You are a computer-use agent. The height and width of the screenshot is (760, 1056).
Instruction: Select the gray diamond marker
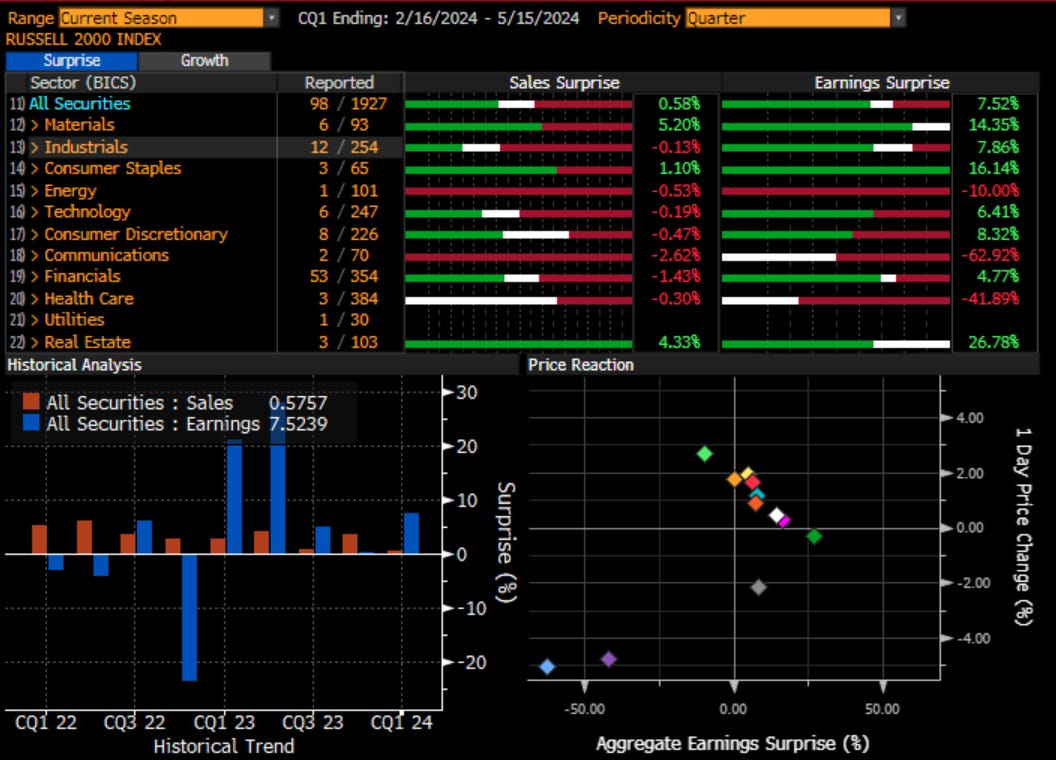(x=758, y=588)
